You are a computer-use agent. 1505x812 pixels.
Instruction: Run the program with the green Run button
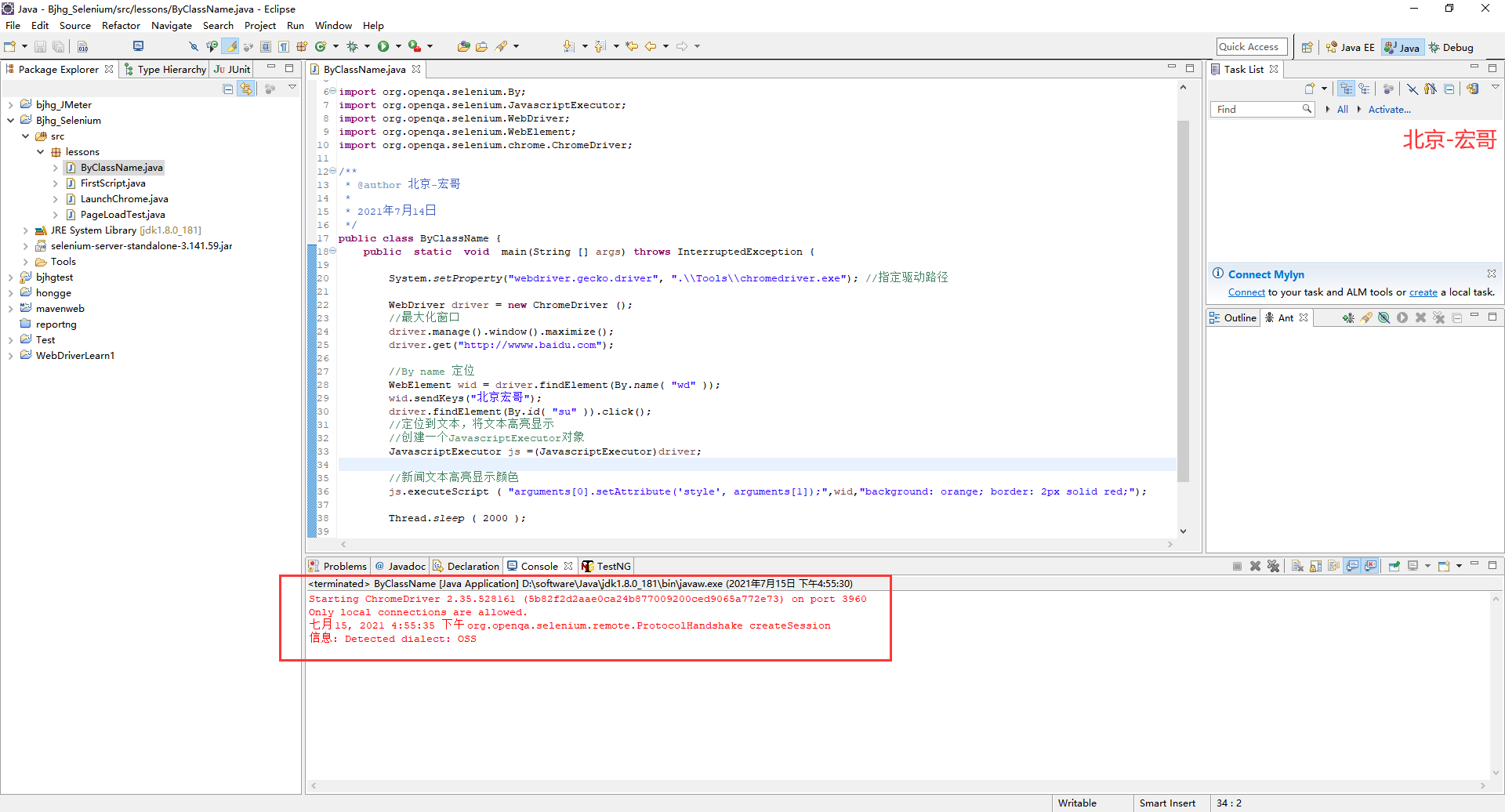(383, 46)
